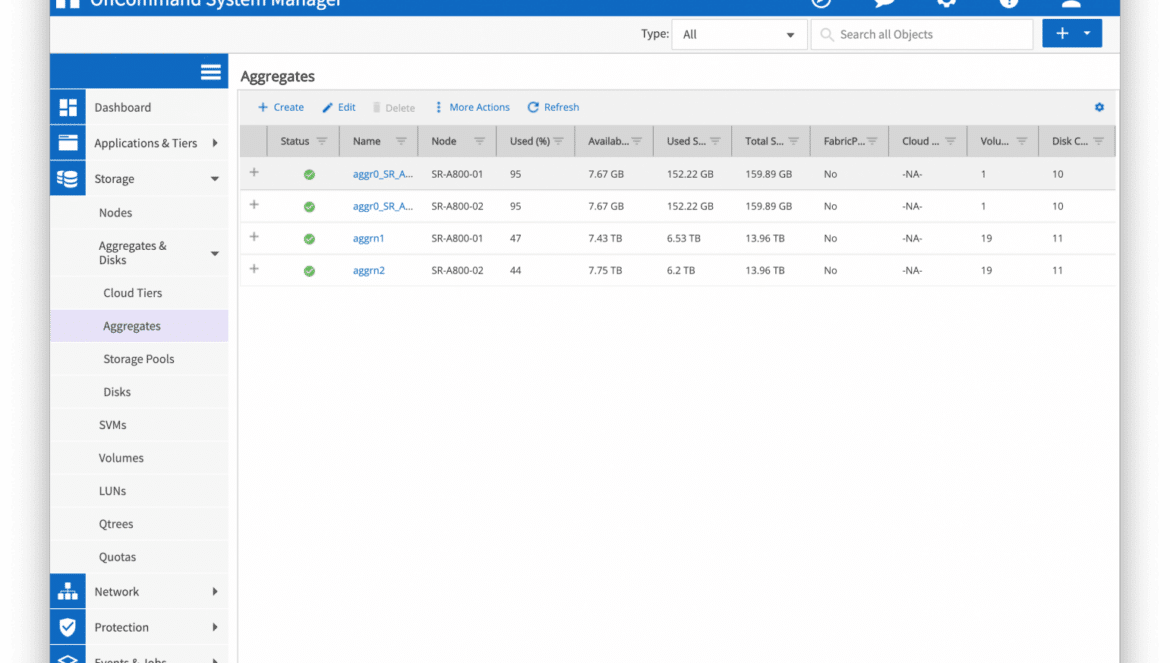The image size is (1170, 663).
Task: Click the Delete button
Action: pos(394,107)
